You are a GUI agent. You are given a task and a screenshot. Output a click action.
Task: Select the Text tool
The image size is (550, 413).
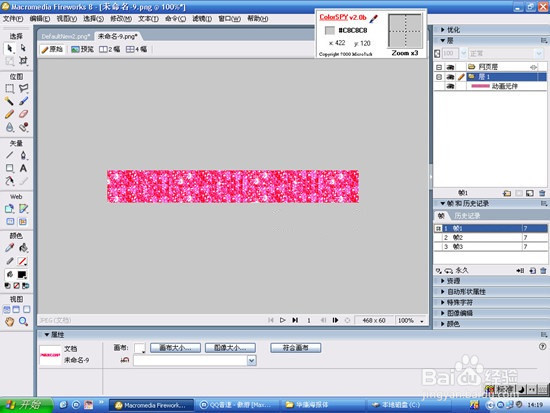point(23,168)
